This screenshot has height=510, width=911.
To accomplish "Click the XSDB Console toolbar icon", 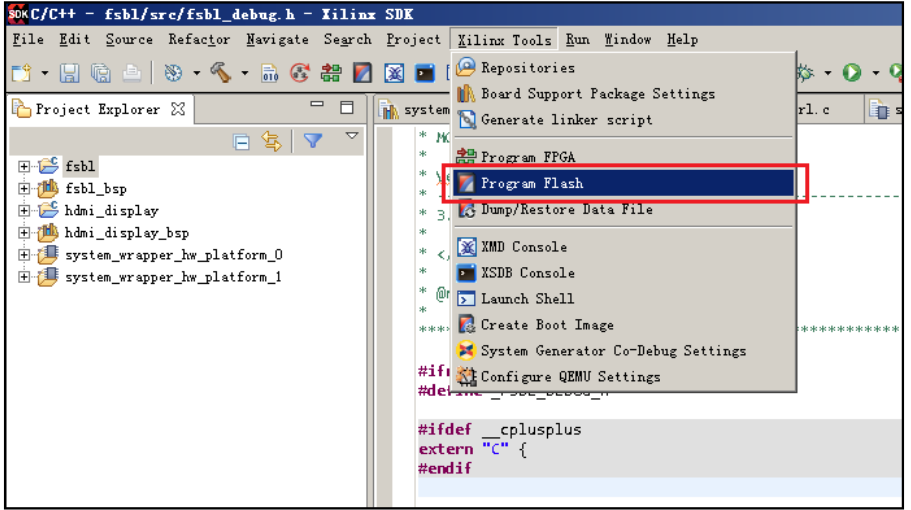I will [x=425, y=73].
